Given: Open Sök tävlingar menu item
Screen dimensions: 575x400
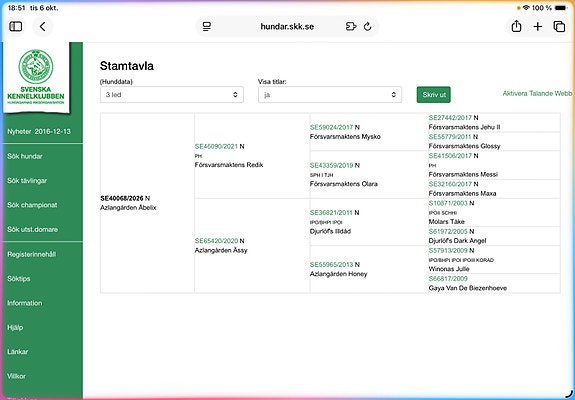Looking at the screenshot, I should pos(27,181).
